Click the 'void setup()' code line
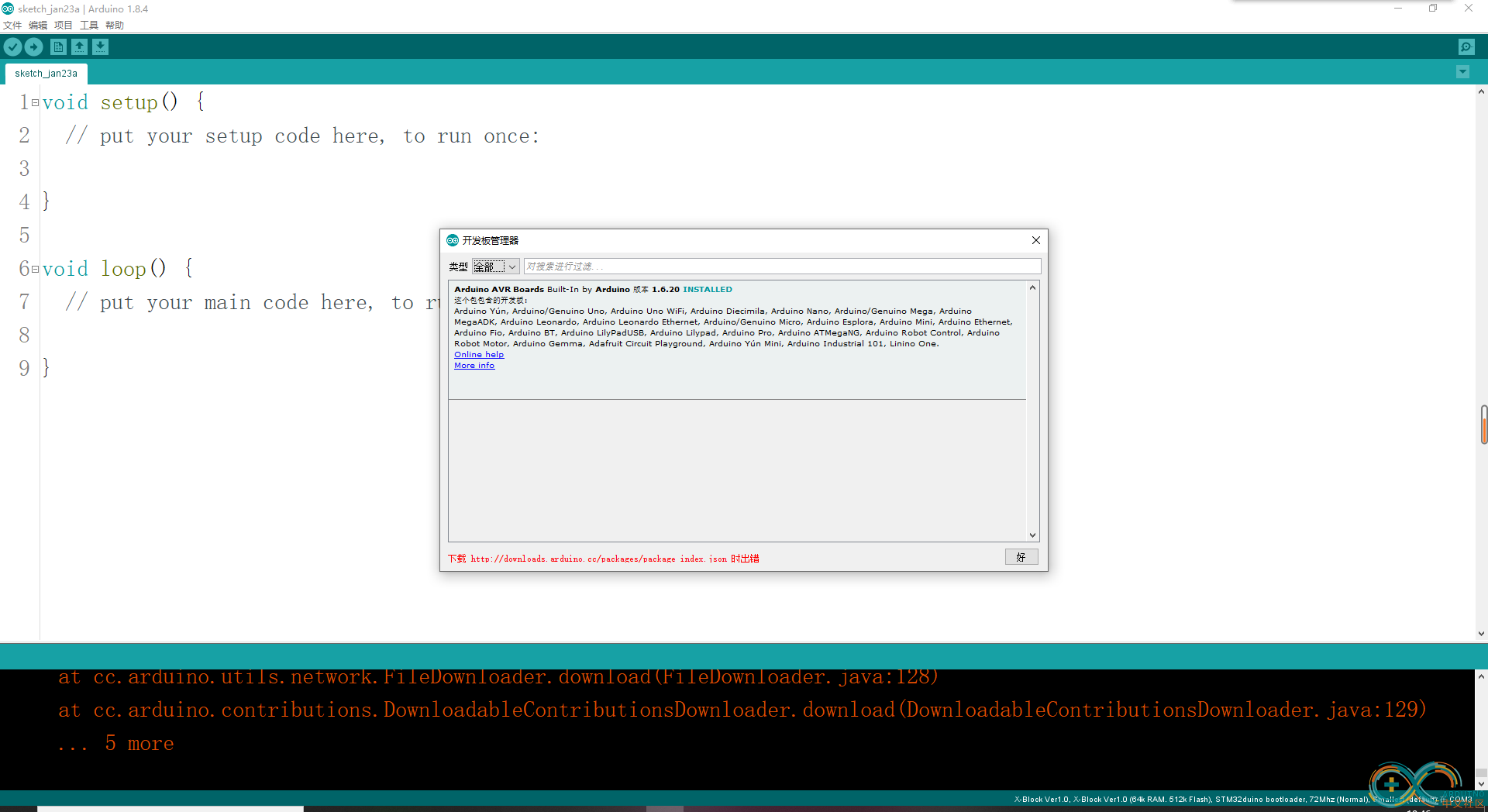The width and height of the screenshot is (1488, 812). tap(124, 102)
